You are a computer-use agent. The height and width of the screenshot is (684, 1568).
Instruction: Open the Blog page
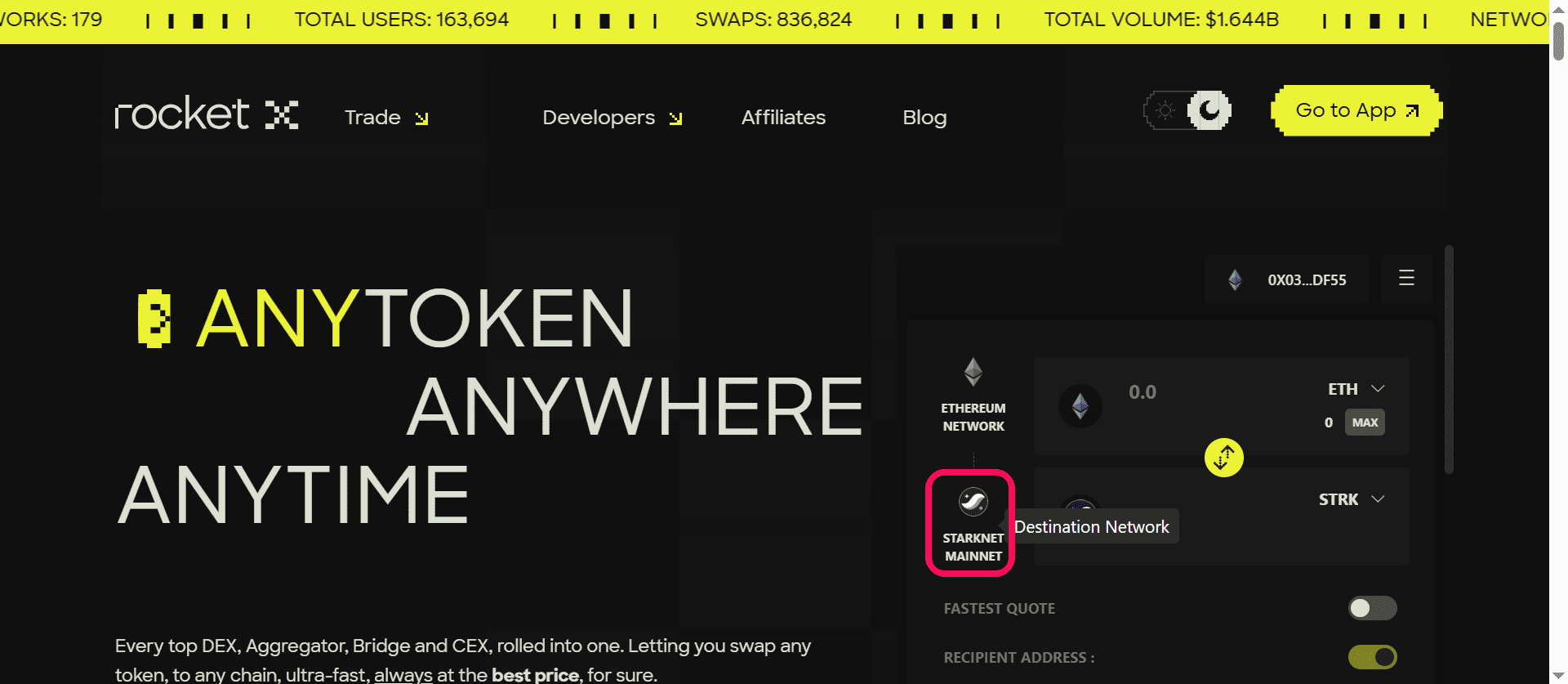pyautogui.click(x=924, y=118)
